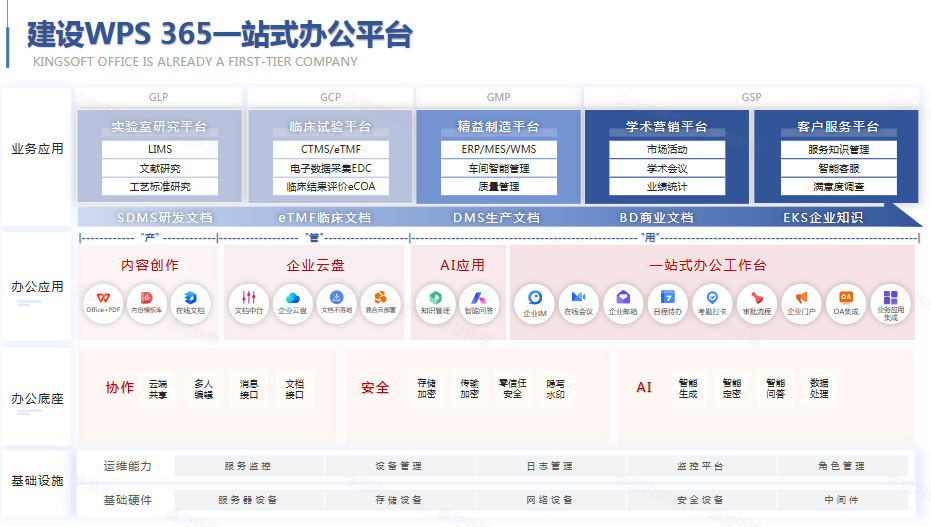931x527 pixels.
Task: Click the 企业邮箱 envelope icon
Action: point(623,304)
